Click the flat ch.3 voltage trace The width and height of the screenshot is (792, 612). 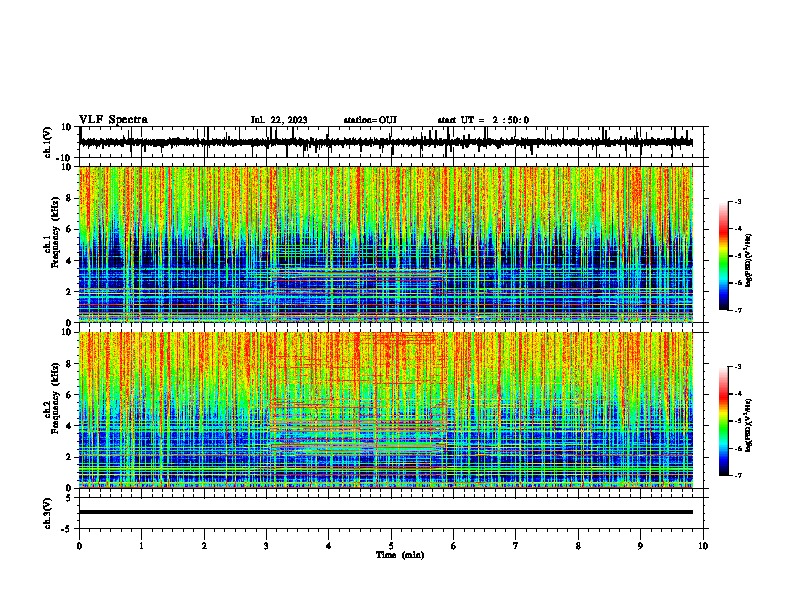tap(386, 512)
